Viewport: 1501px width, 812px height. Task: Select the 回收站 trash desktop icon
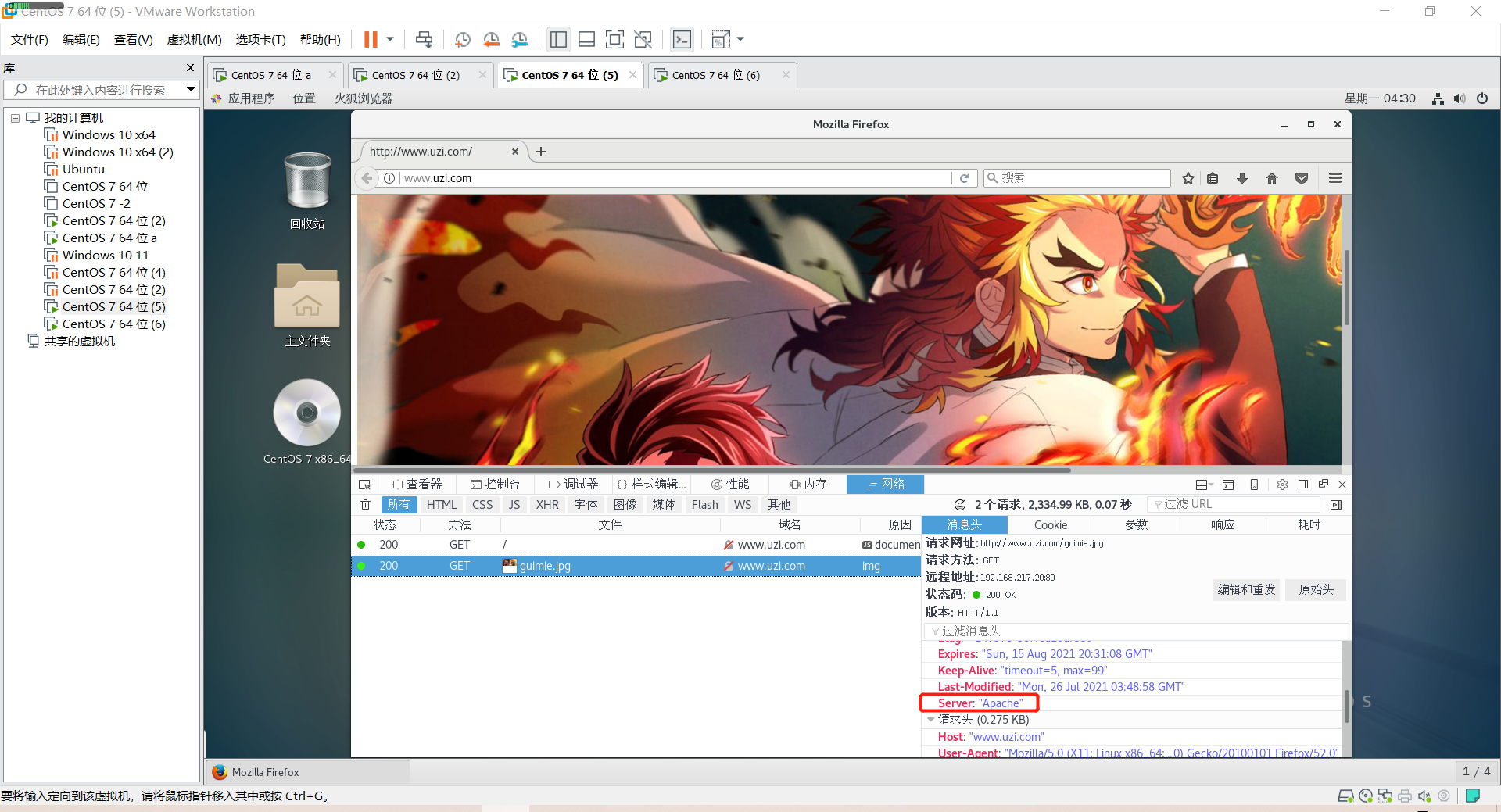pos(307,191)
